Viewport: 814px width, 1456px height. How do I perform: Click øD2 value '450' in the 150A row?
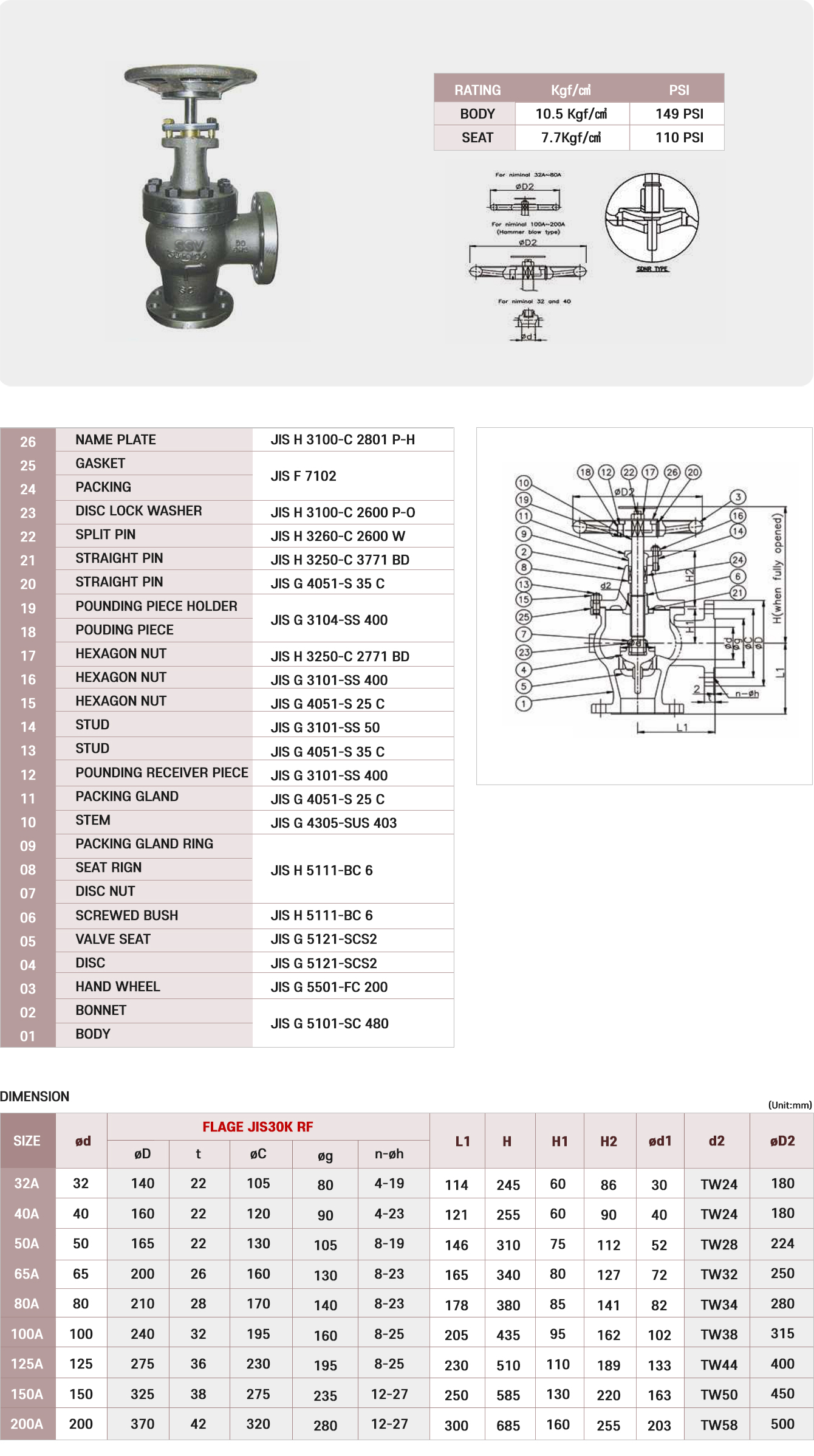click(782, 1394)
